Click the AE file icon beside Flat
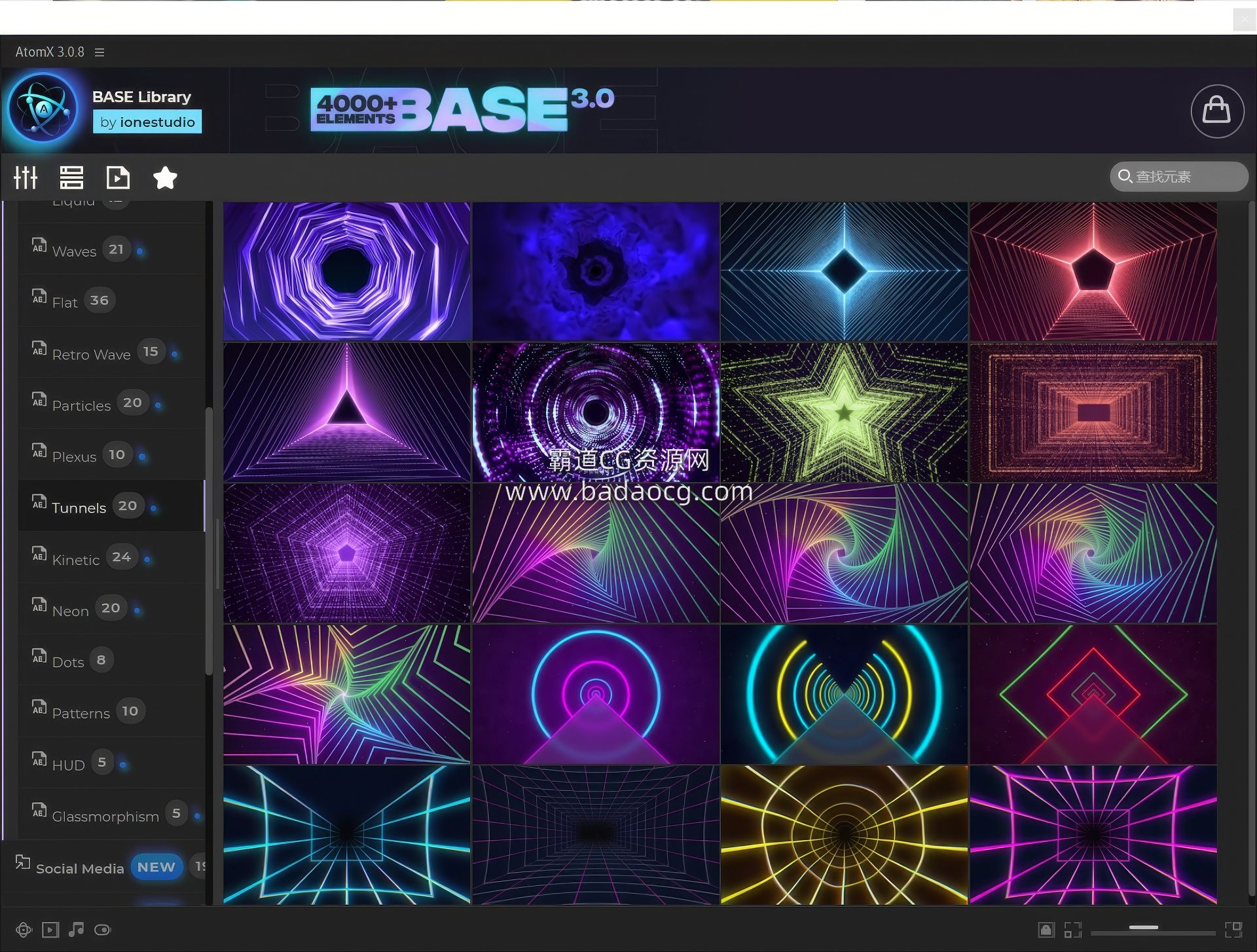1257x952 pixels. click(x=39, y=296)
